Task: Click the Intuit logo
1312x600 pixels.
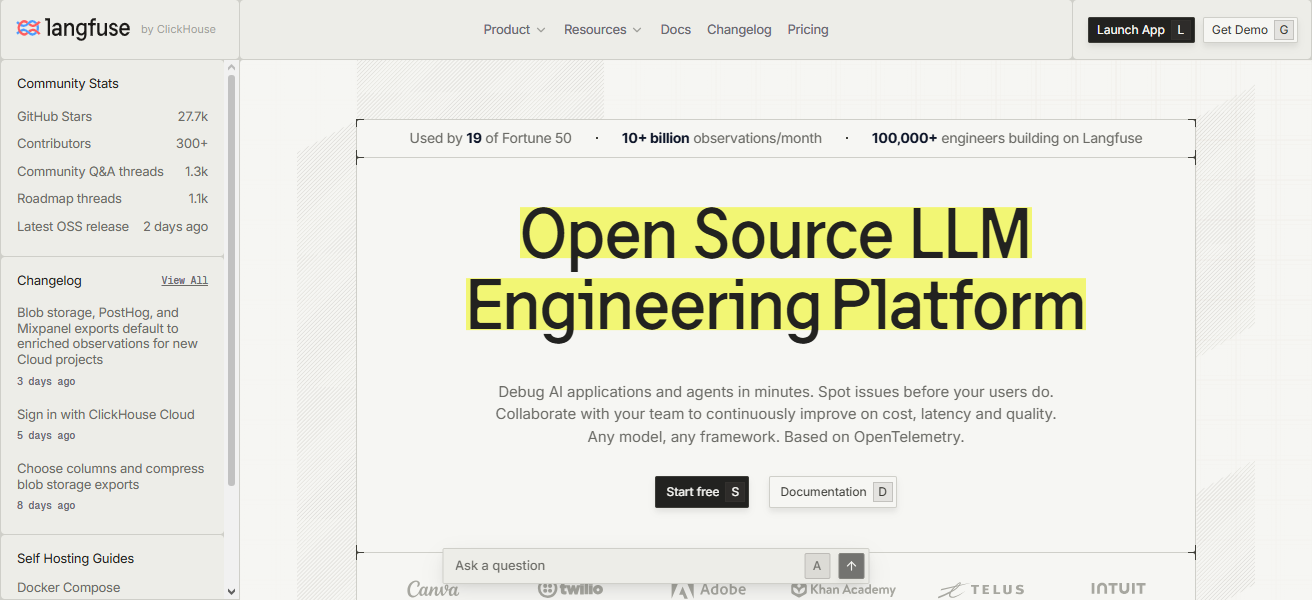Action: (1118, 588)
